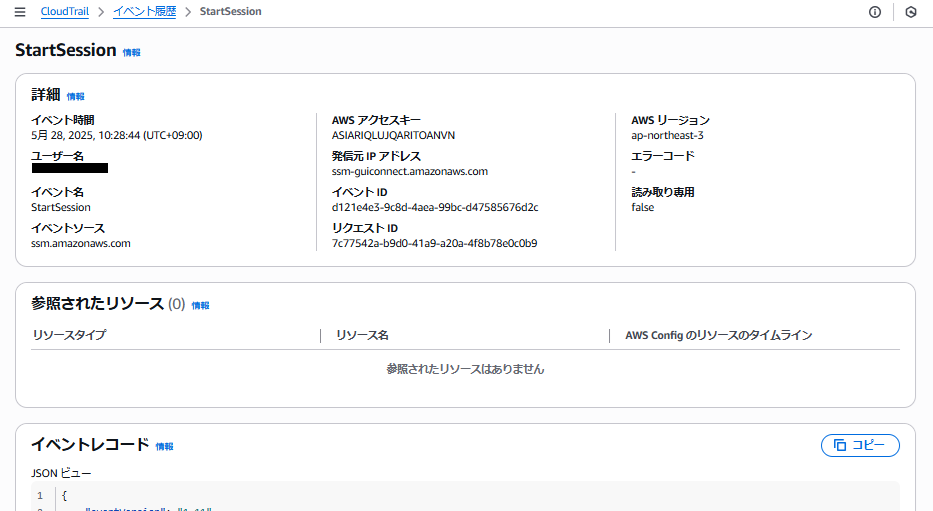The width and height of the screenshot is (933, 511).
Task: Select source IP ssm-guiconnect.amazonaws.com
Action: coord(410,171)
